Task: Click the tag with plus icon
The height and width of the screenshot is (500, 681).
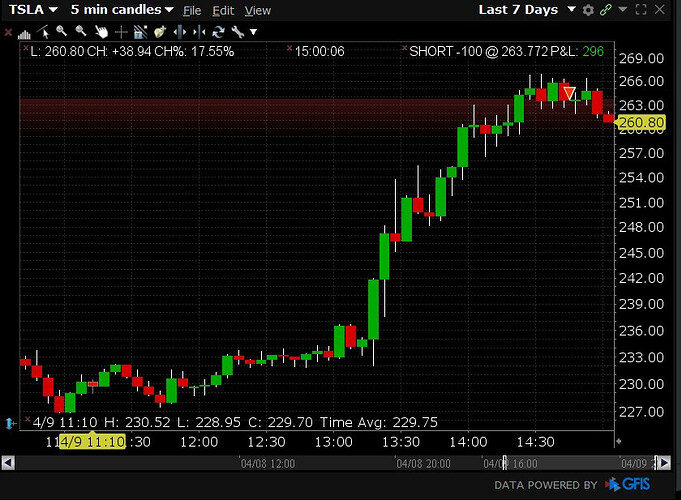Action: 160,32
